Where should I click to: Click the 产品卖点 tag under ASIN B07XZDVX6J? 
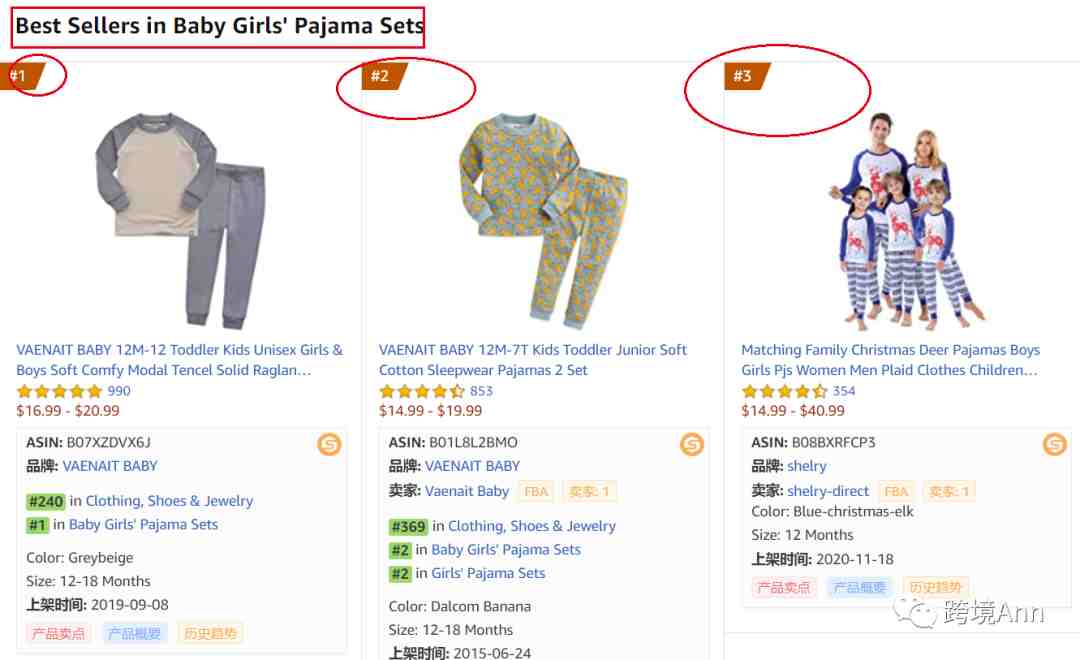(x=58, y=633)
